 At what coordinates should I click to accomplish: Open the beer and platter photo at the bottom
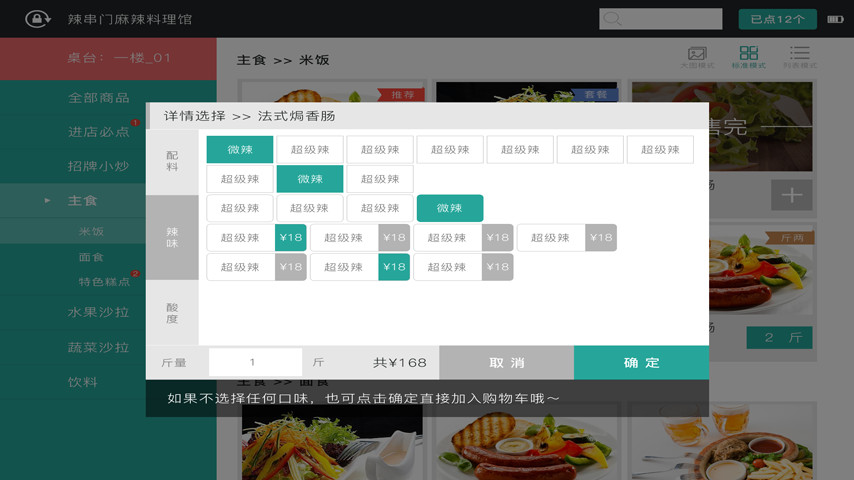click(x=722, y=442)
